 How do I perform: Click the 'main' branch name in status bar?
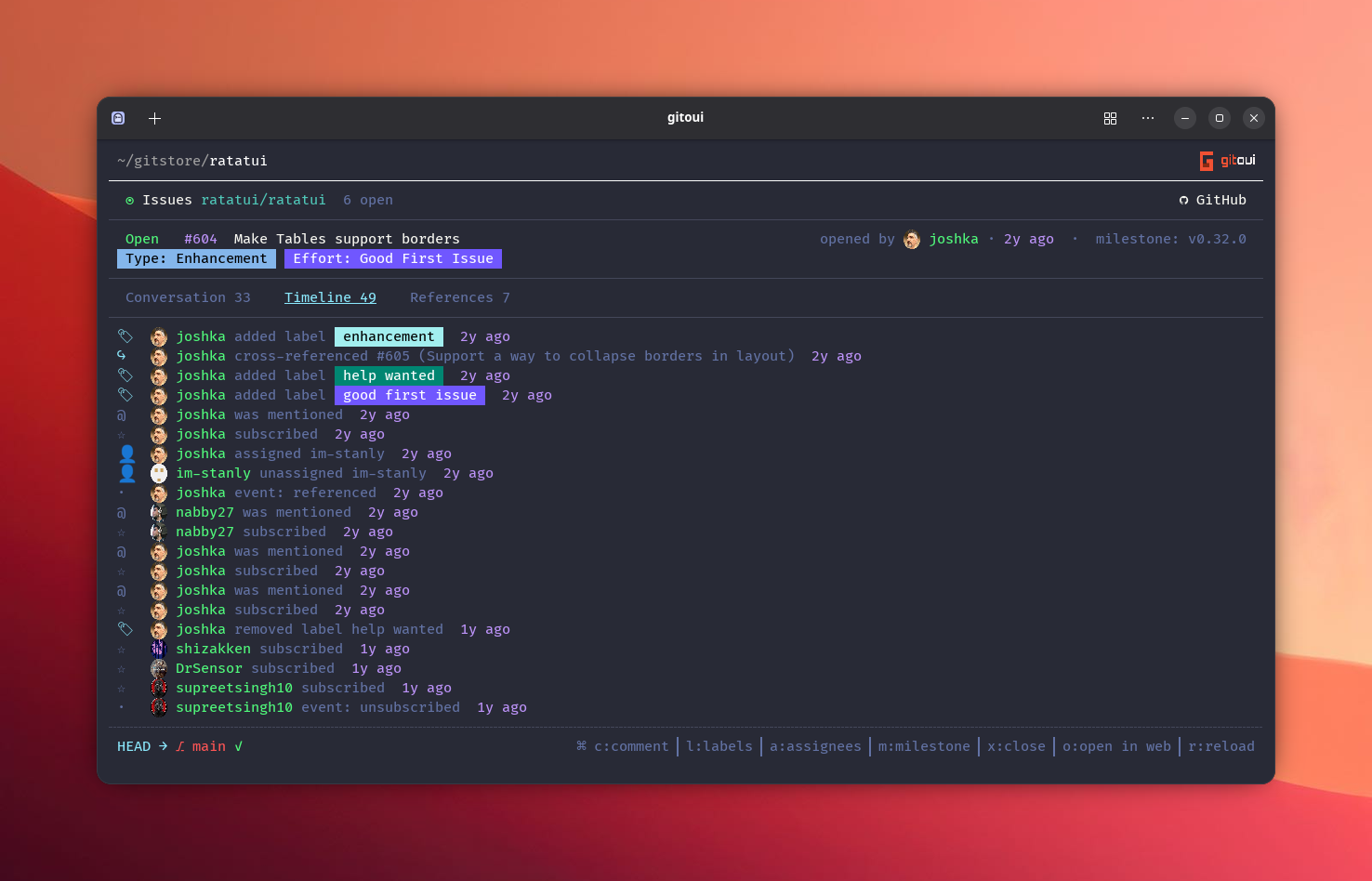209,746
